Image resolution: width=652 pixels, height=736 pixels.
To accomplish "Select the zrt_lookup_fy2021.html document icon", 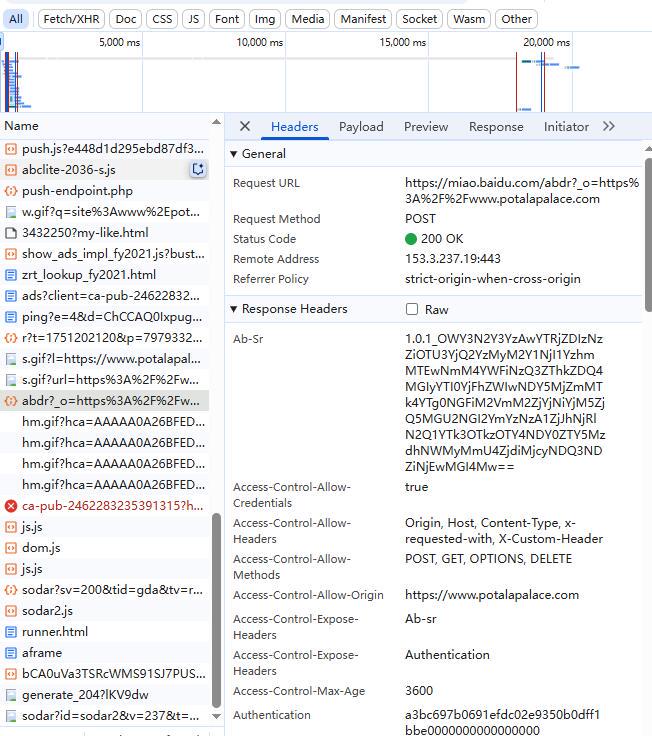I will (10, 275).
